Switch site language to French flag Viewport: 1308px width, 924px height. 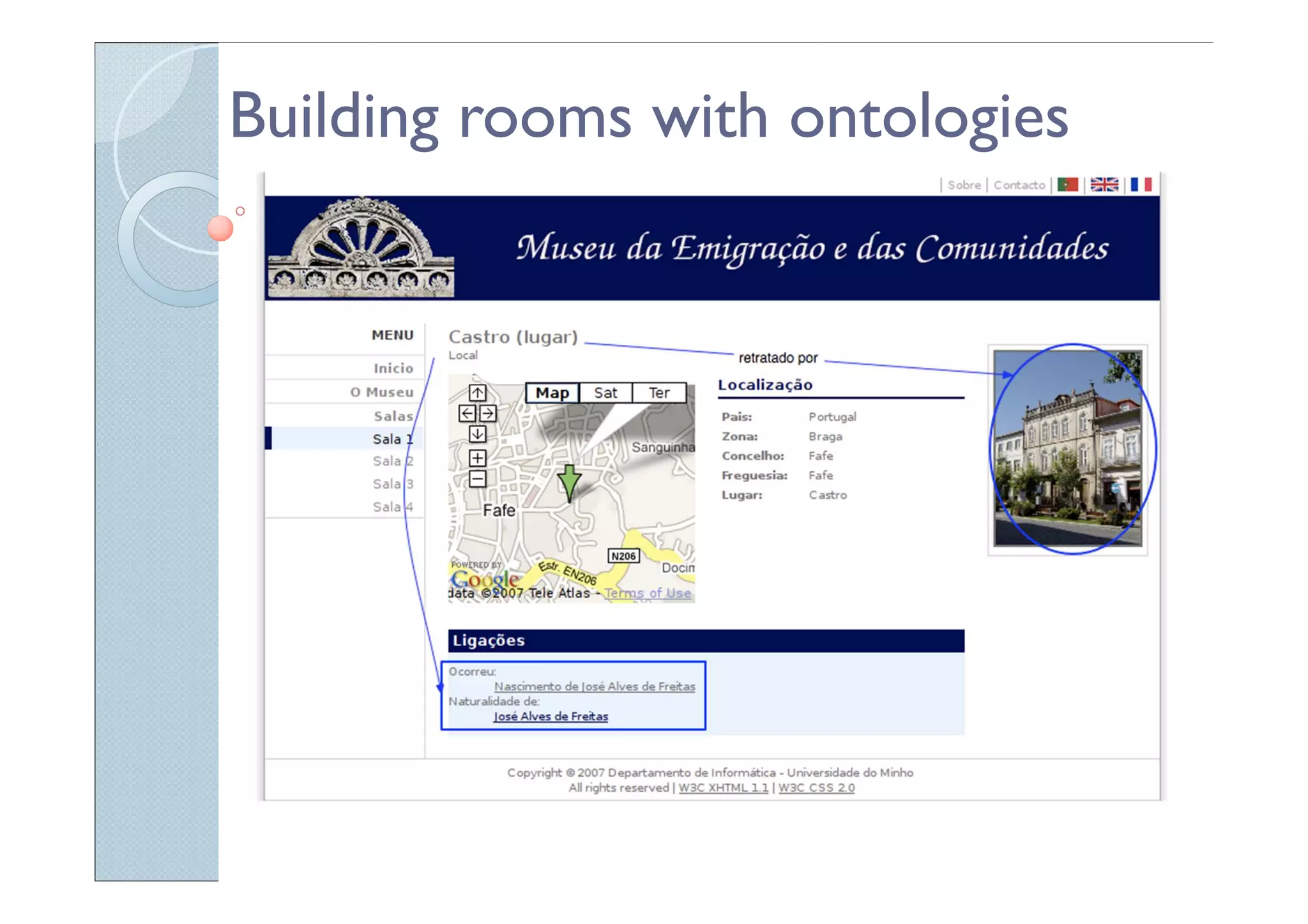tap(1141, 185)
